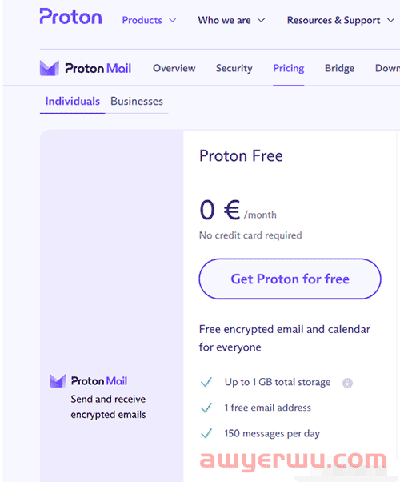This screenshot has width=400, height=482.
Task: Click the Proton Mail envelope logo icon
Action: pyautogui.click(x=49, y=68)
